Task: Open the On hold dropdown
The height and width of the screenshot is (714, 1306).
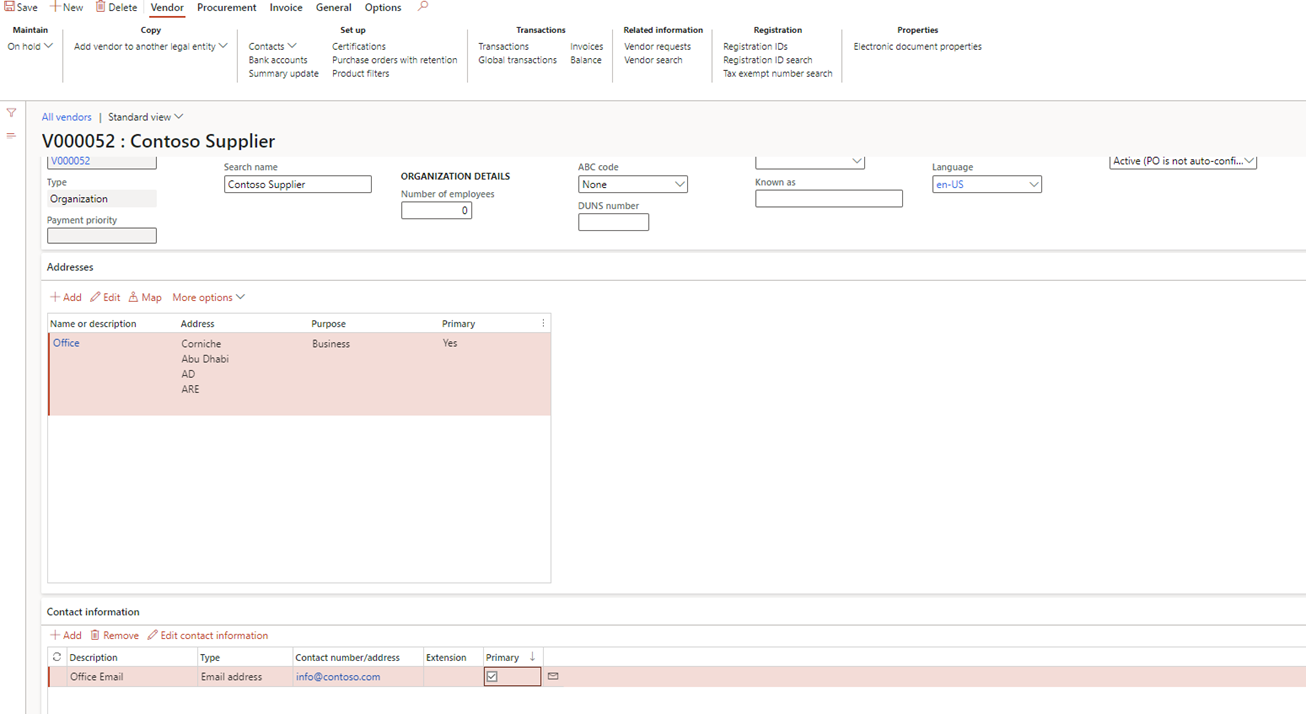Action: [x=30, y=46]
